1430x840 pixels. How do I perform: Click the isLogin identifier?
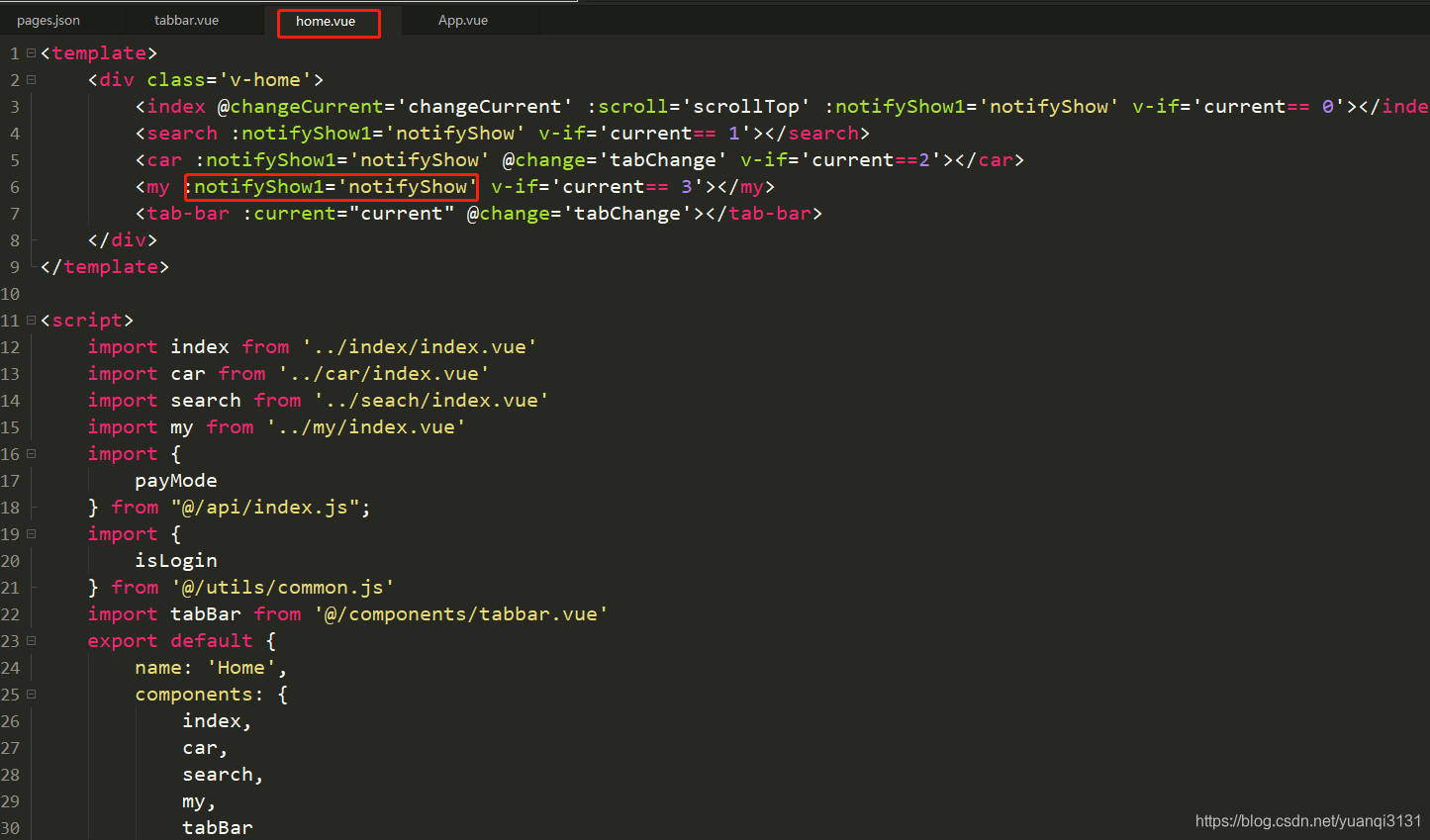pyautogui.click(x=176, y=561)
